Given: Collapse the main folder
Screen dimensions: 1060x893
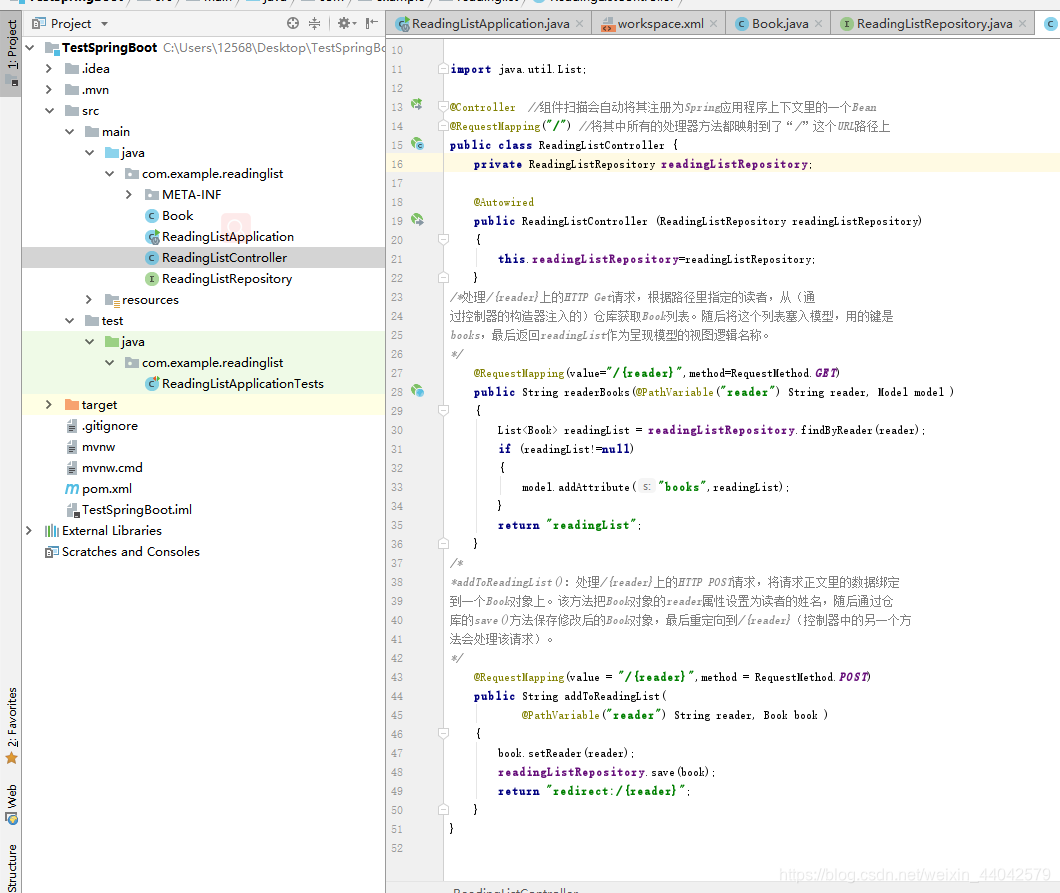Looking at the screenshot, I should click(70, 131).
